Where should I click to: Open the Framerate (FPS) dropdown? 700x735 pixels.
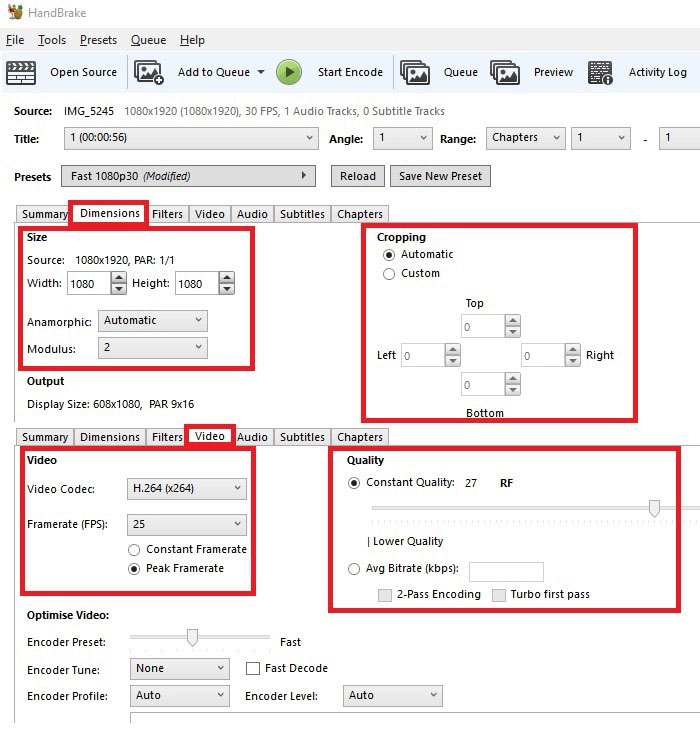coord(187,525)
